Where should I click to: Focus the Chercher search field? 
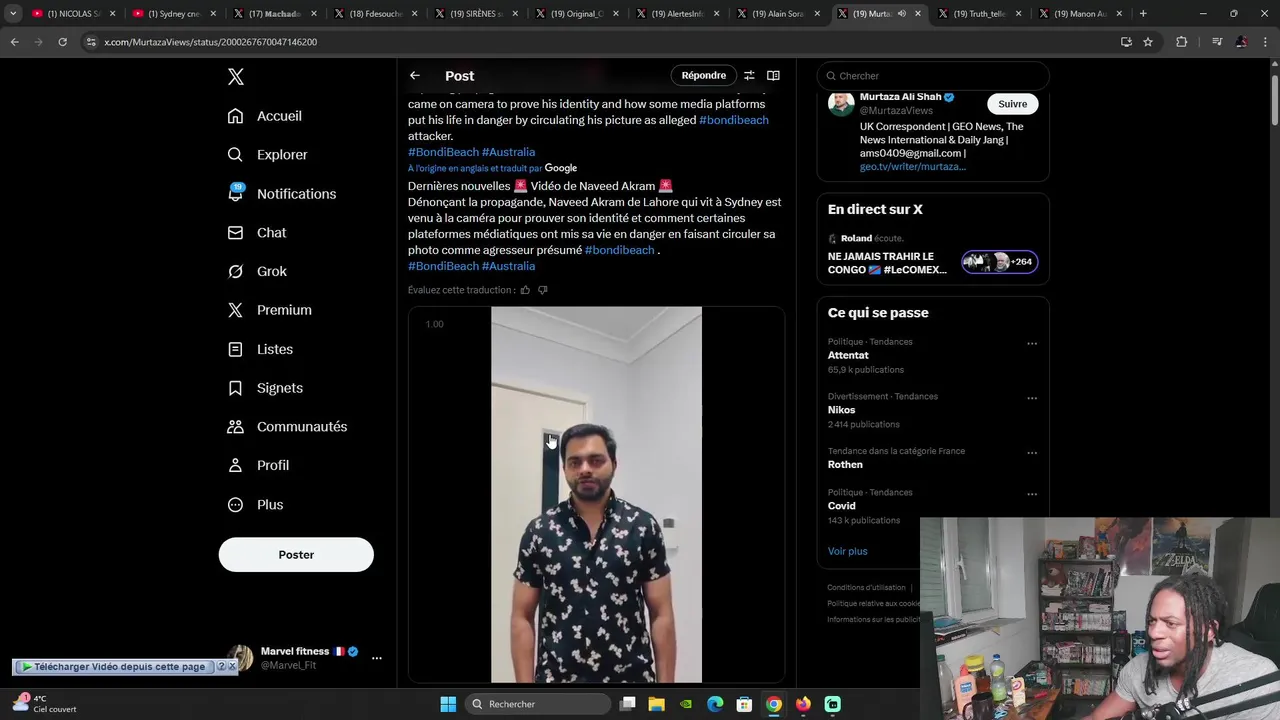933,76
